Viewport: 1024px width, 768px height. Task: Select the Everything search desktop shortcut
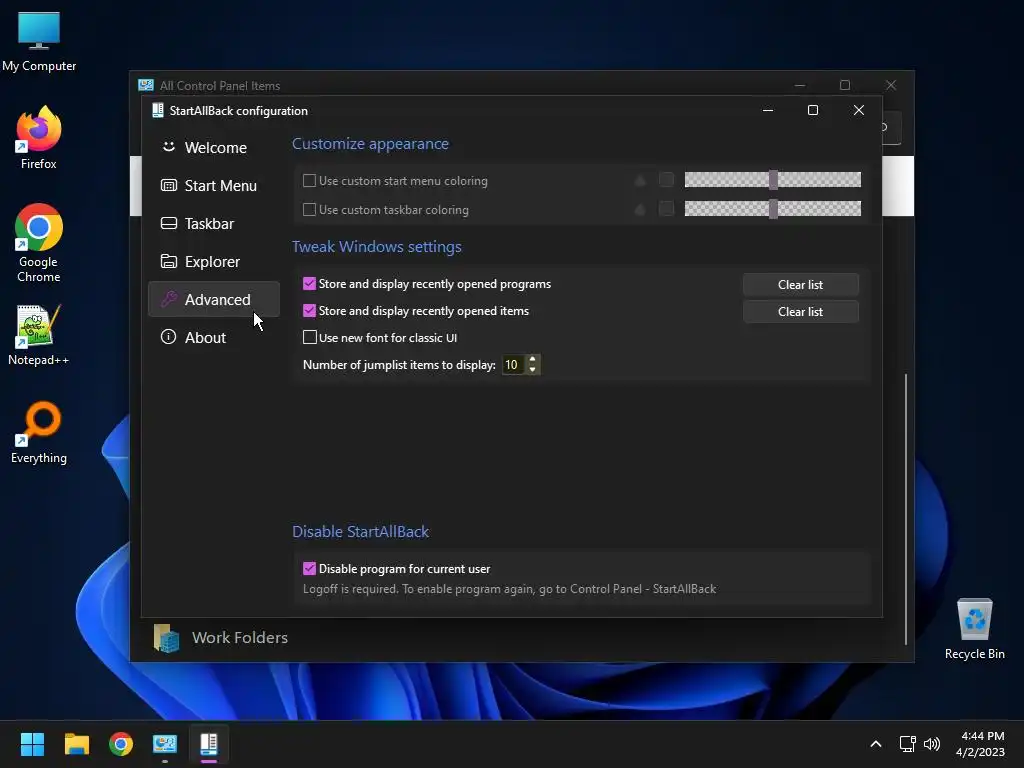pos(39,433)
